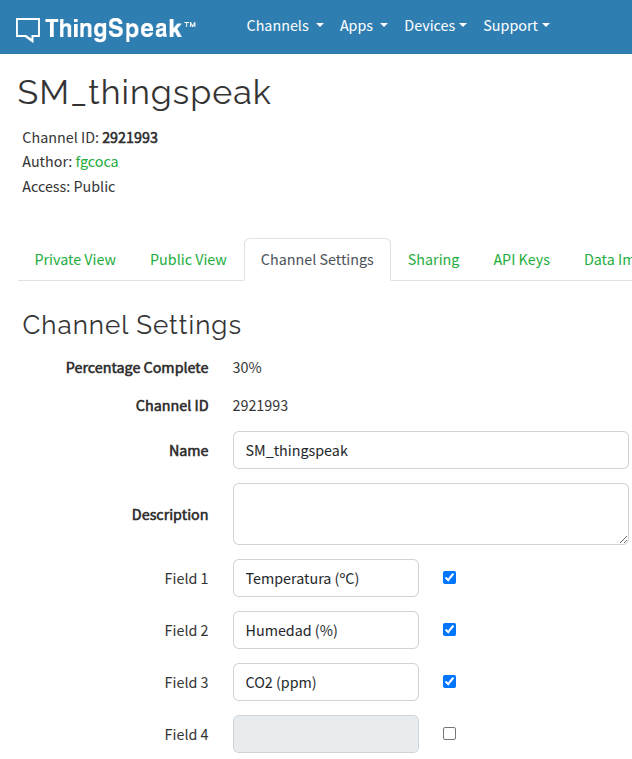Click the ThingSpeak logo icon
The height and width of the screenshot is (759, 632).
(x=29, y=28)
